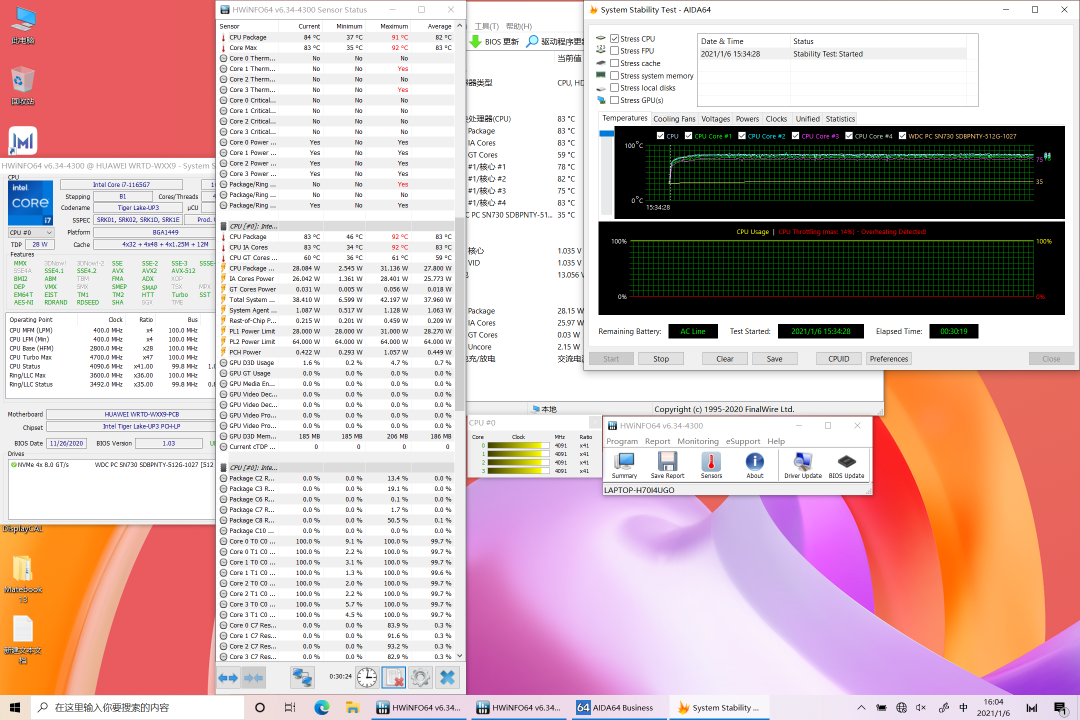Open the CPU #0 selector dropdown
This screenshot has height=720, width=1080.
click(33, 232)
